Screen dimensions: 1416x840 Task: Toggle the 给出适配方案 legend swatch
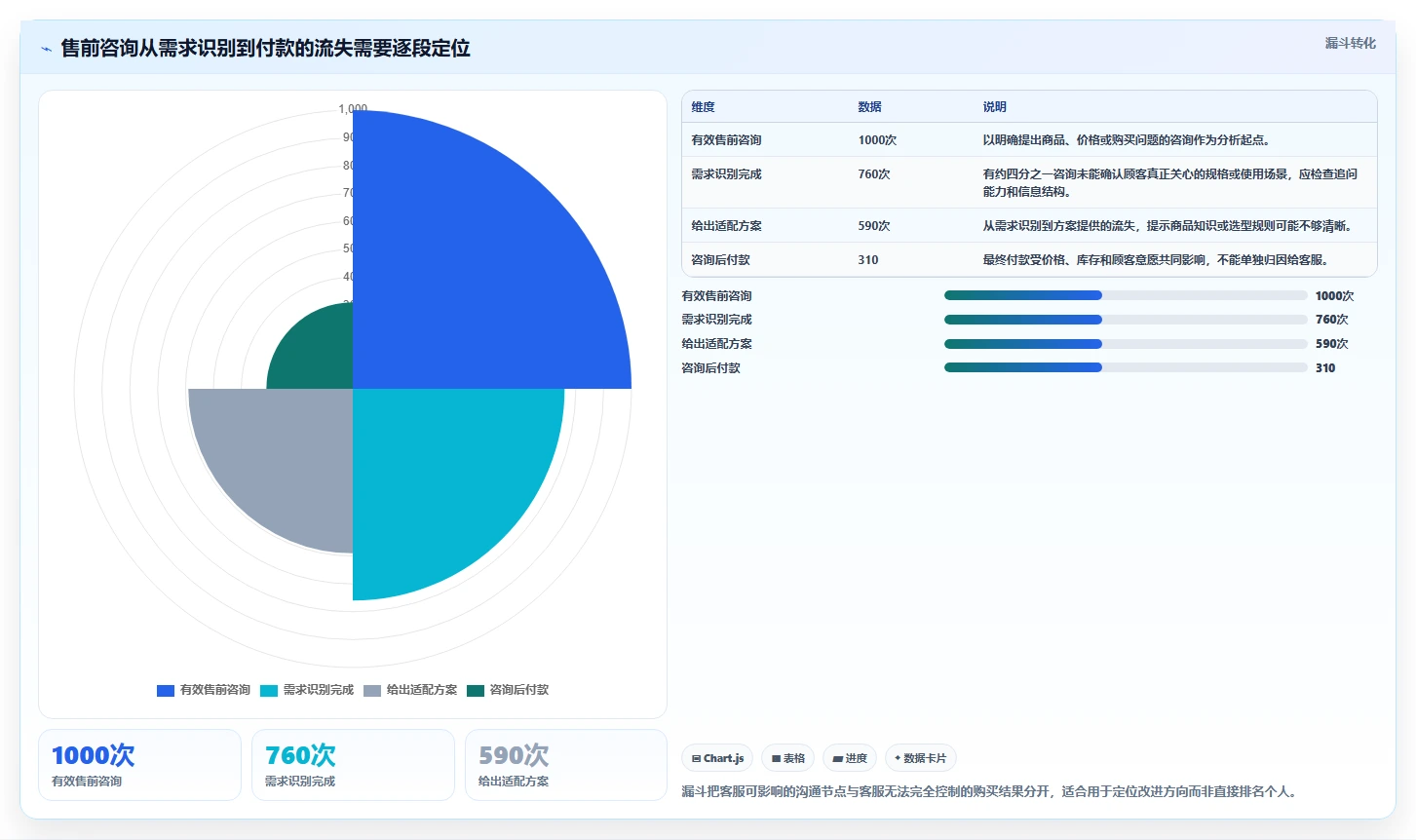click(x=372, y=690)
